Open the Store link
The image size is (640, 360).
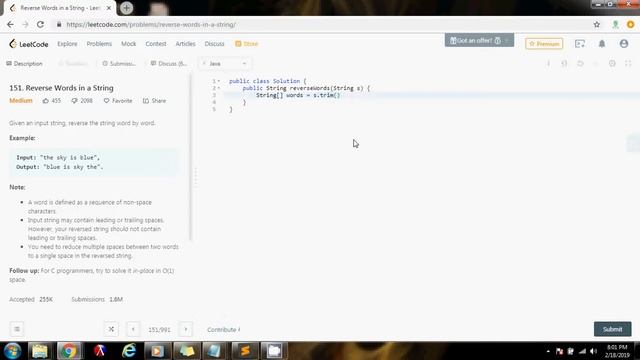[247, 44]
